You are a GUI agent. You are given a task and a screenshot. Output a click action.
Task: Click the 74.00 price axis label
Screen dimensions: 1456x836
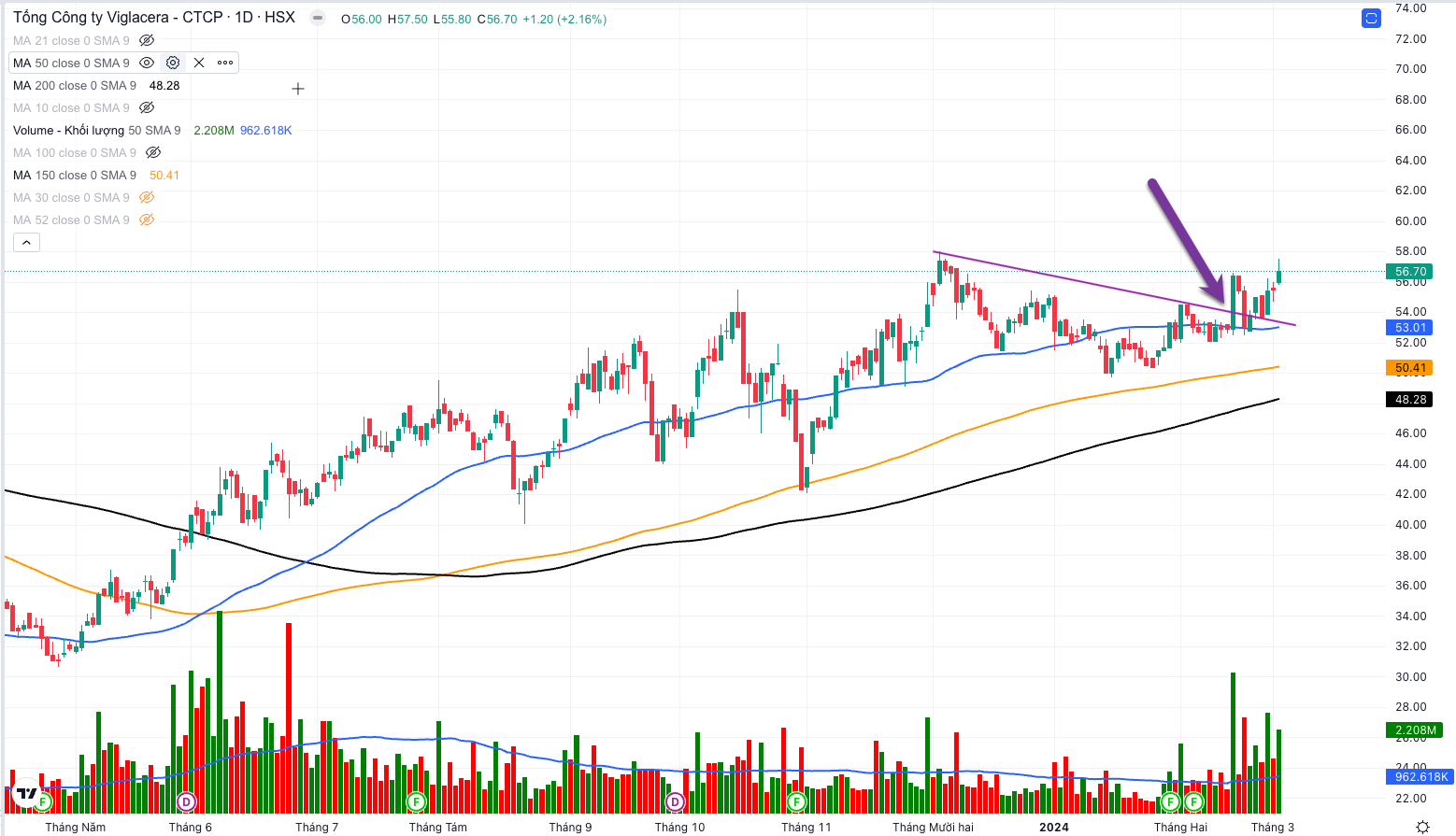tap(1410, 8)
